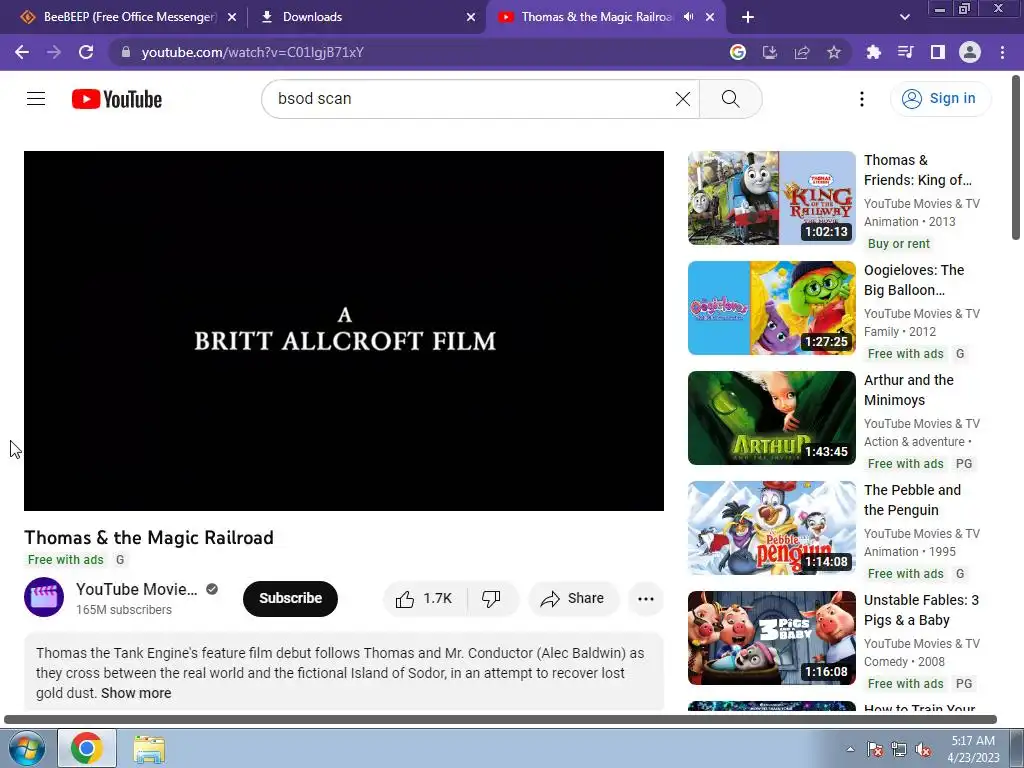View site info via lock icon
Image resolution: width=1024 pixels, height=768 pixels.
point(126,52)
